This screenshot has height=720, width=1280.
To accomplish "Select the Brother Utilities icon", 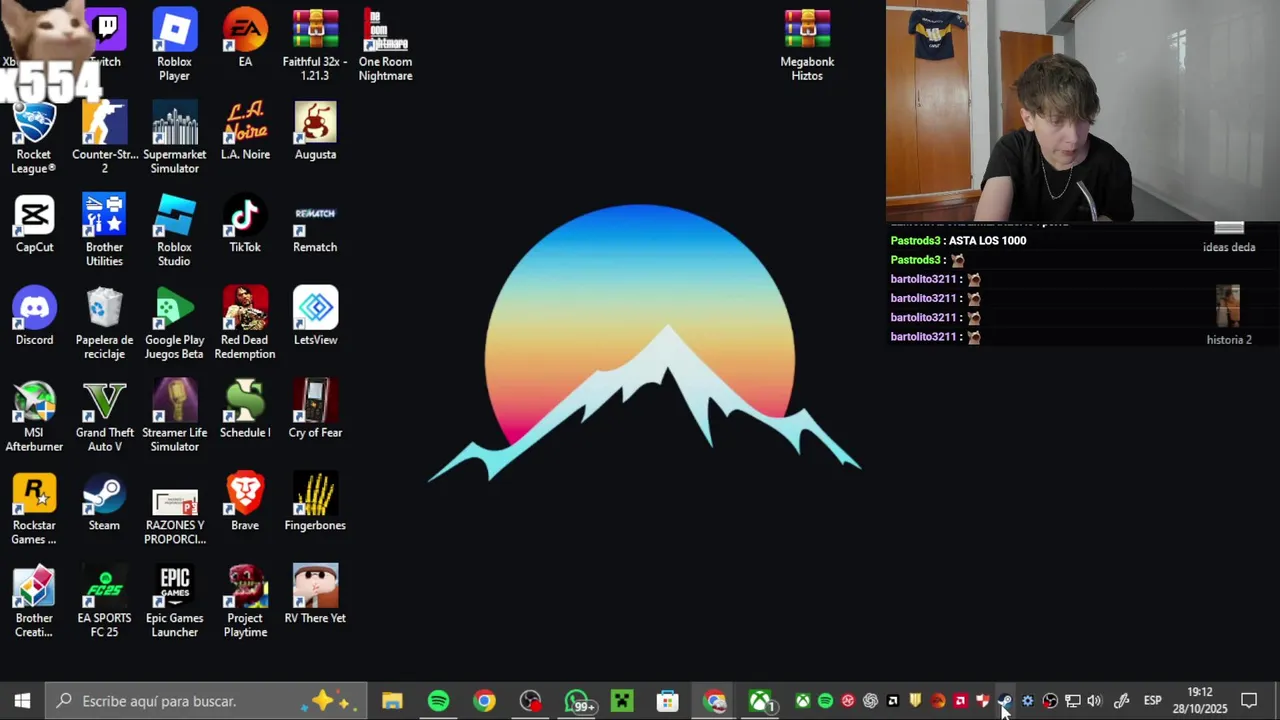I will point(105,231).
